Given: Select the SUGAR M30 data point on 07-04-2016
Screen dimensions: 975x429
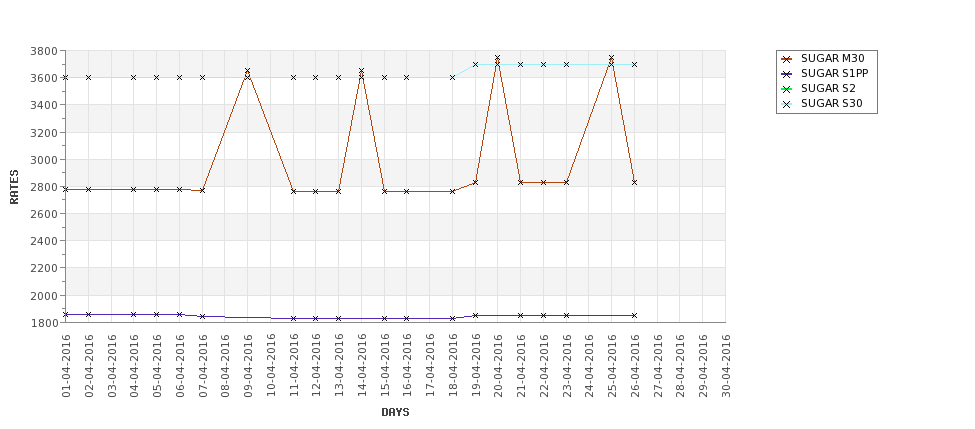Looking at the screenshot, I should (x=202, y=190).
